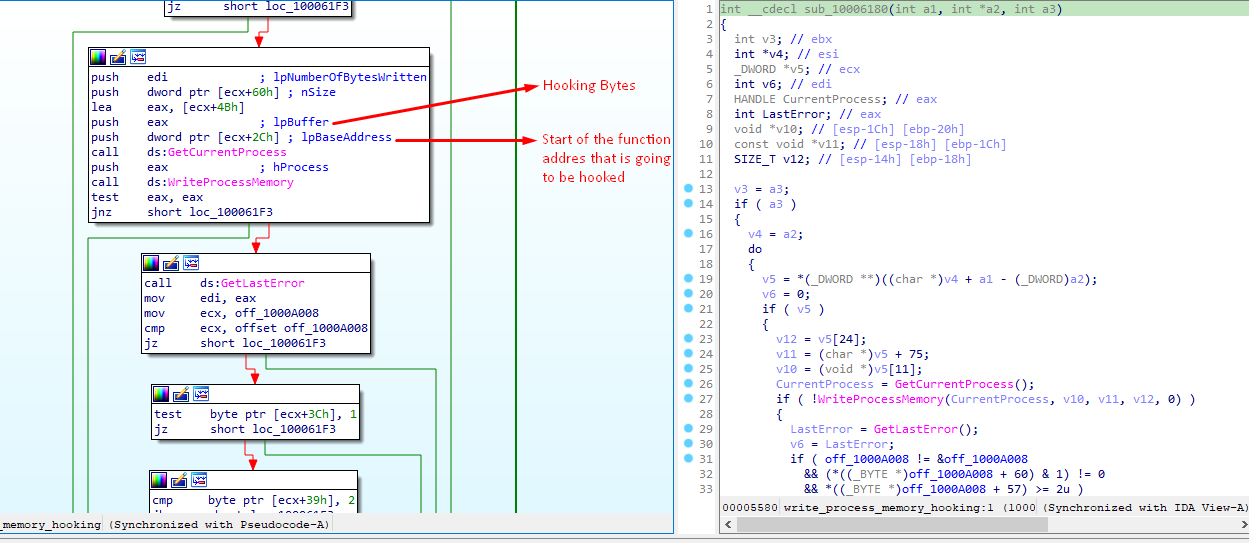Click group-nodes icon on 'cmp byte ptr [ecx+39h]' block

point(200,480)
